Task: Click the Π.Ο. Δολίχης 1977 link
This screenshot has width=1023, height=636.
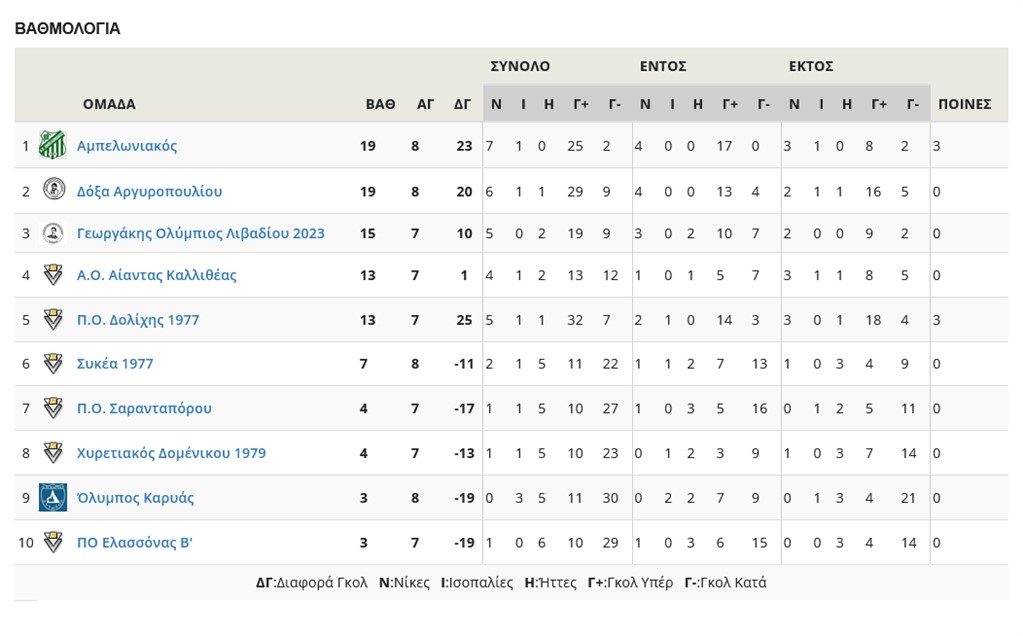Action: point(138,320)
